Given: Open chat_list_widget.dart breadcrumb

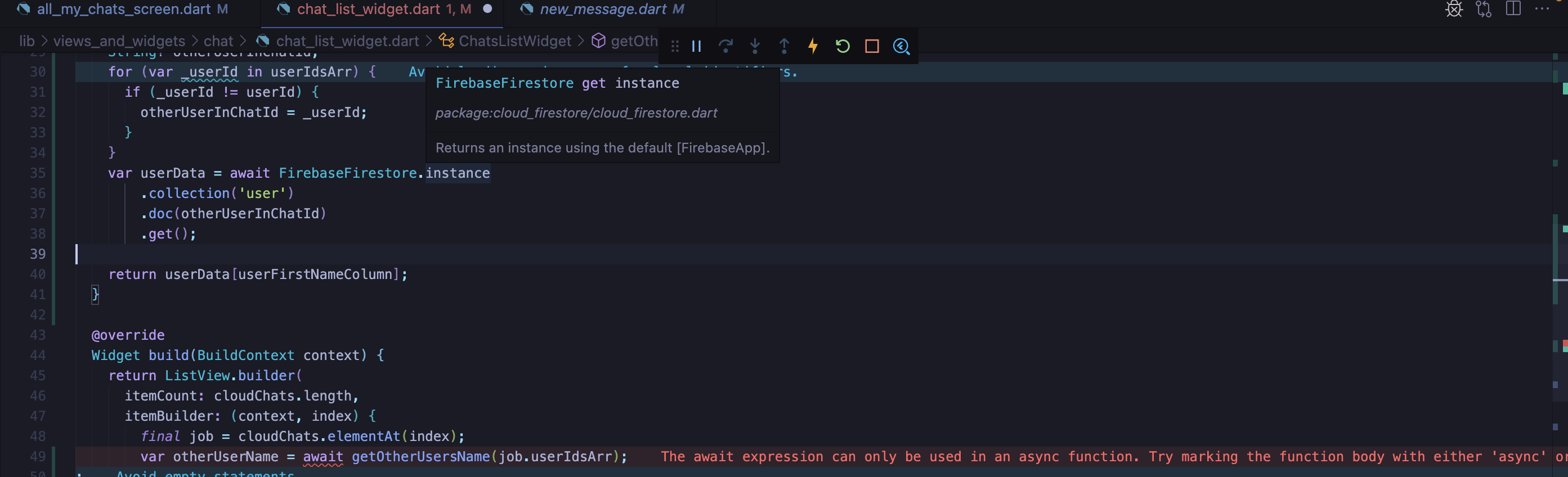Looking at the screenshot, I should point(347,42).
